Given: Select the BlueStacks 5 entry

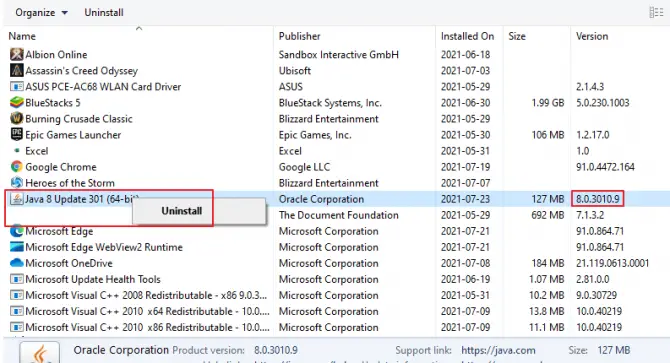Looking at the screenshot, I should click(x=53, y=103).
